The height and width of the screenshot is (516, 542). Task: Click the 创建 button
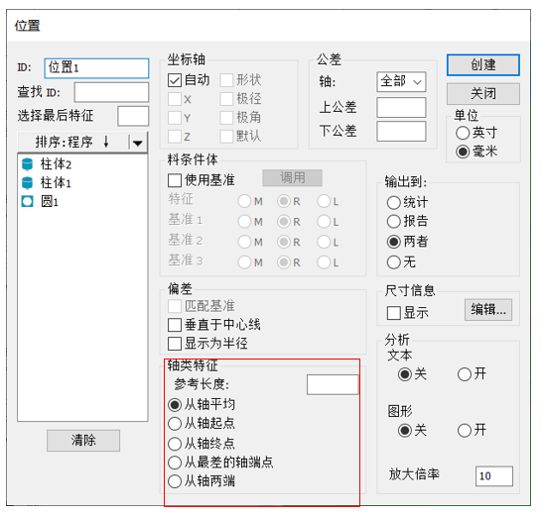coord(483,65)
